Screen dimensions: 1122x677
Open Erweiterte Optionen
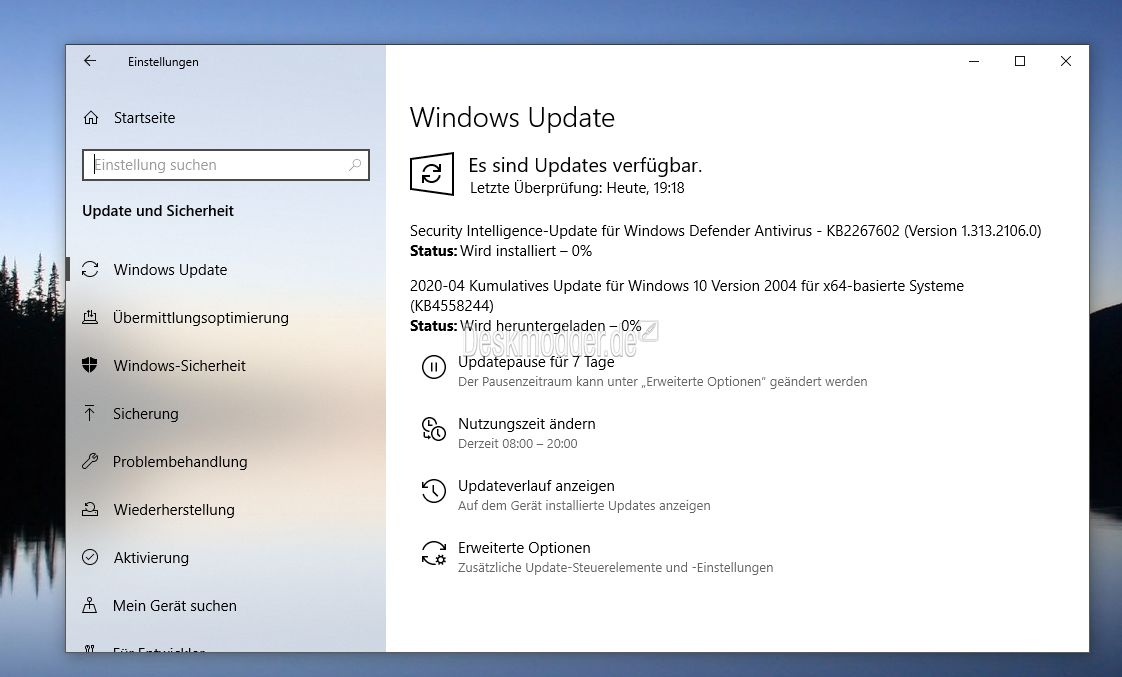(x=524, y=548)
